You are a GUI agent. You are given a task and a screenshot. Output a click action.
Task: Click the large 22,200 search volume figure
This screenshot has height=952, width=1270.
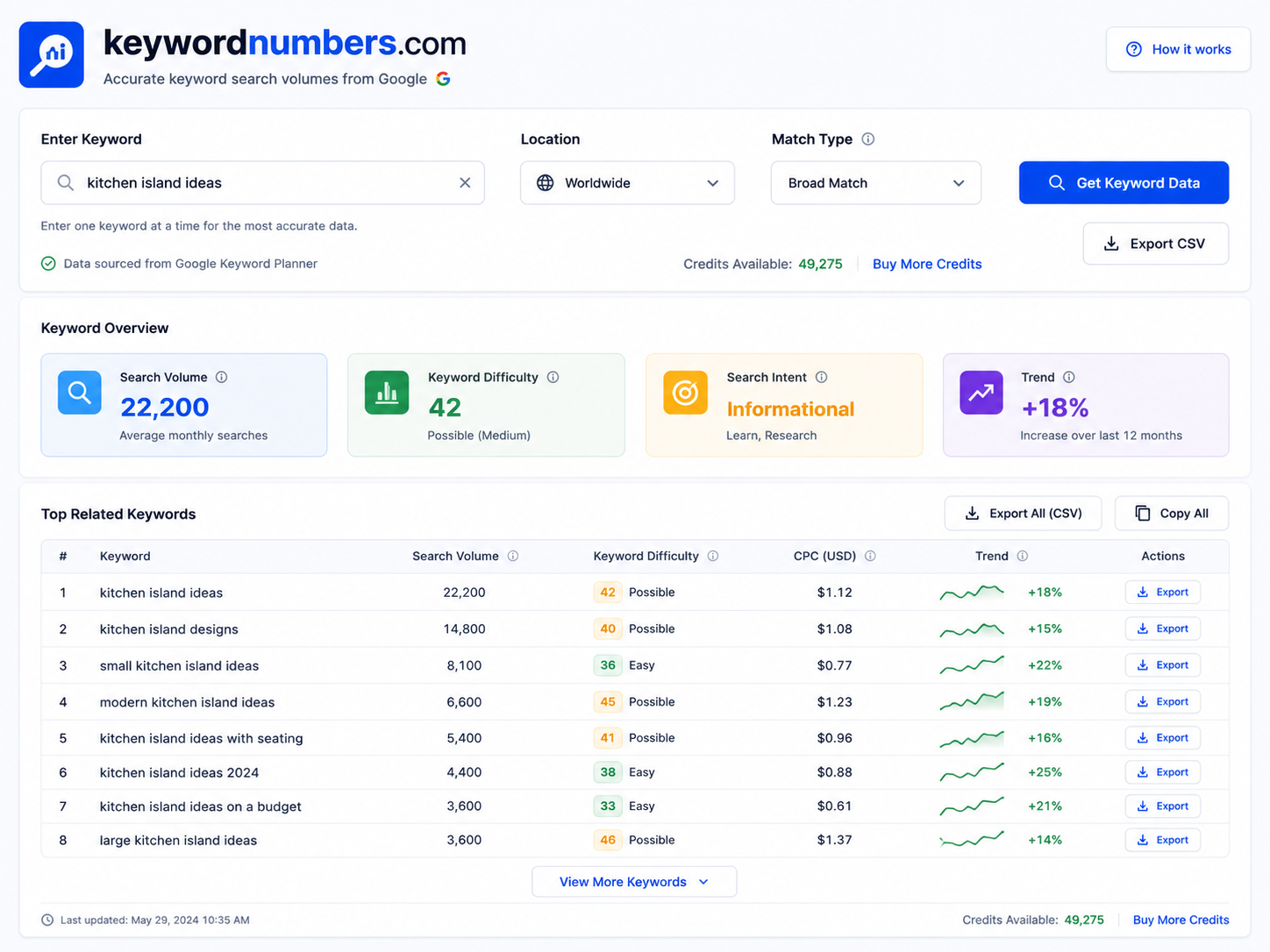click(164, 407)
